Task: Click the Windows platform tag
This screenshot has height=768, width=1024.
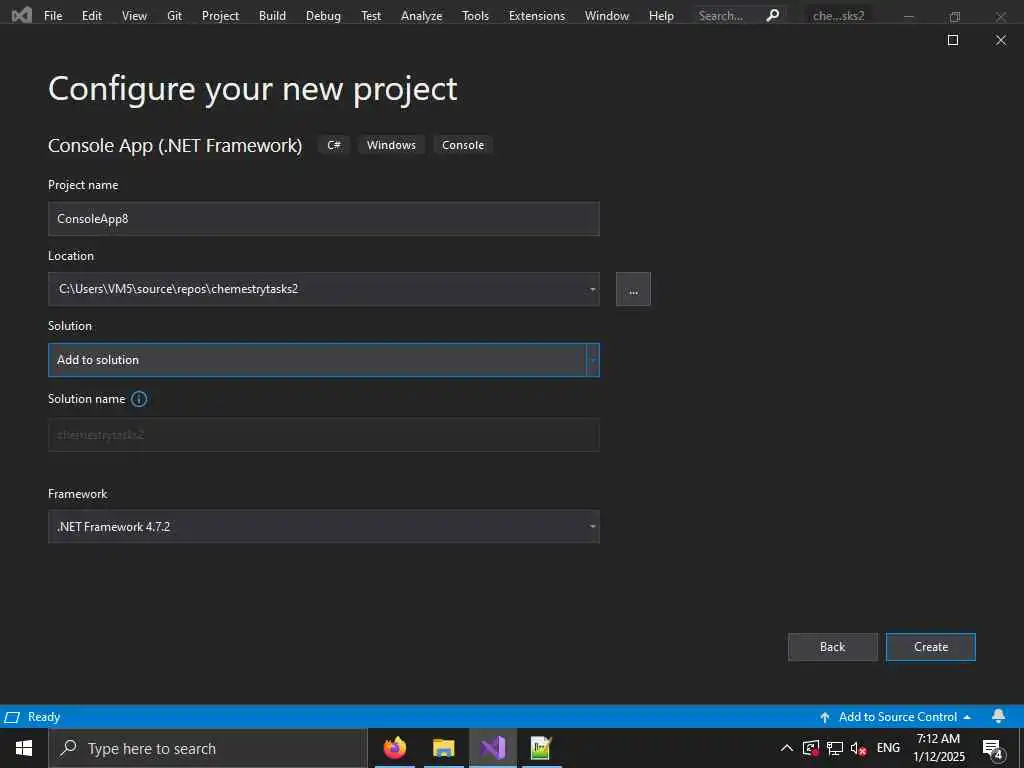Action: pyautogui.click(x=391, y=145)
